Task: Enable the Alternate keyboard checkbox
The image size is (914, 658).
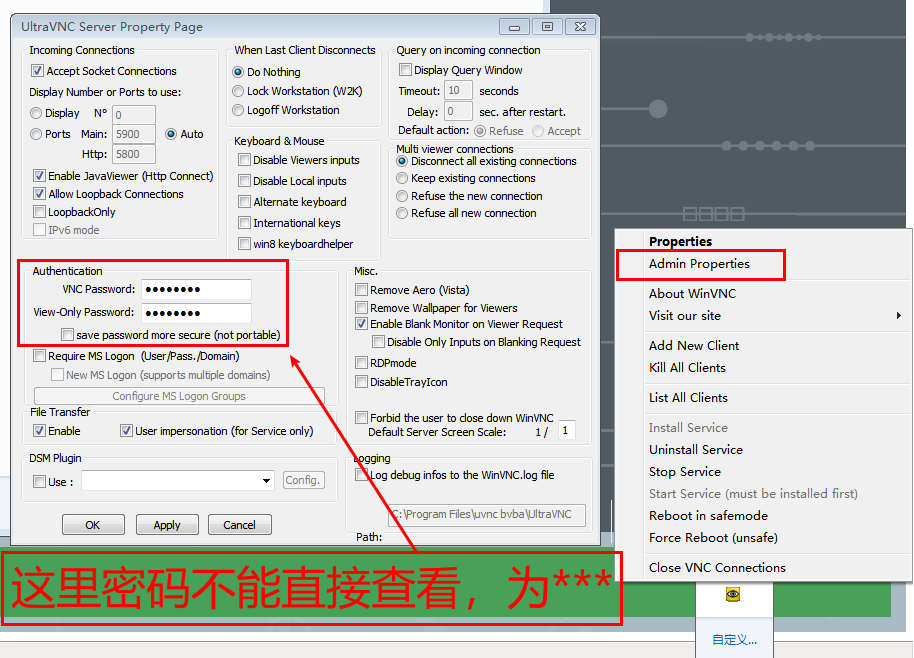Action: point(244,202)
